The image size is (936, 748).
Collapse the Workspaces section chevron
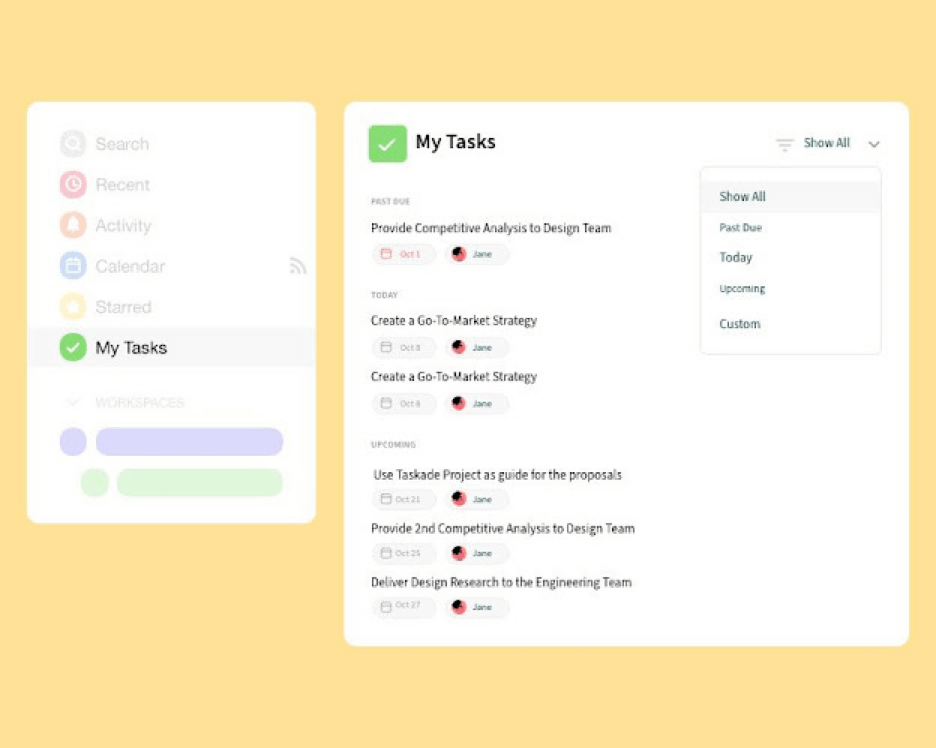[72, 402]
